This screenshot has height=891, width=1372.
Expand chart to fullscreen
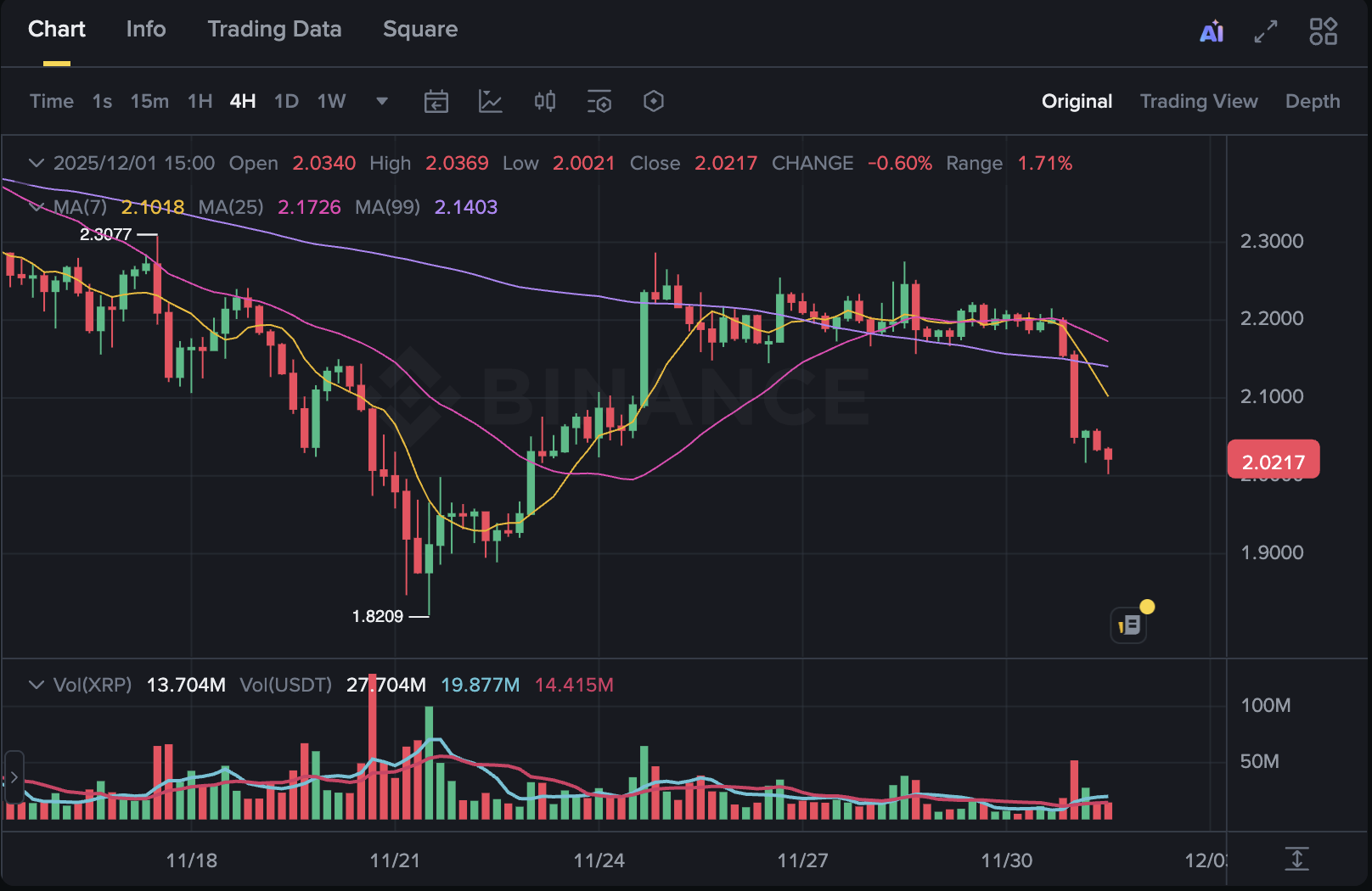pyautogui.click(x=1266, y=32)
